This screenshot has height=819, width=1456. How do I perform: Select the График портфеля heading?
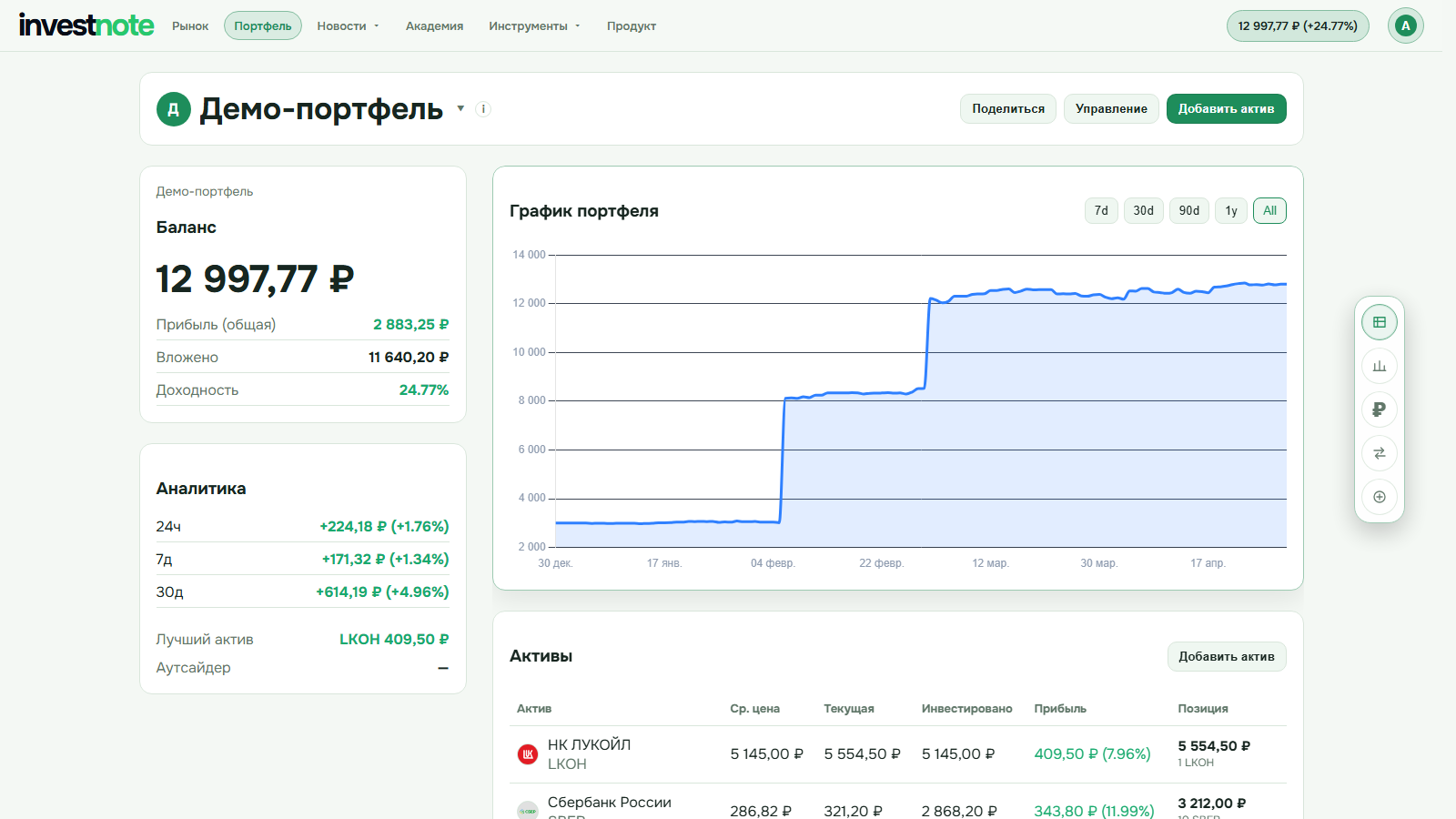[584, 211]
